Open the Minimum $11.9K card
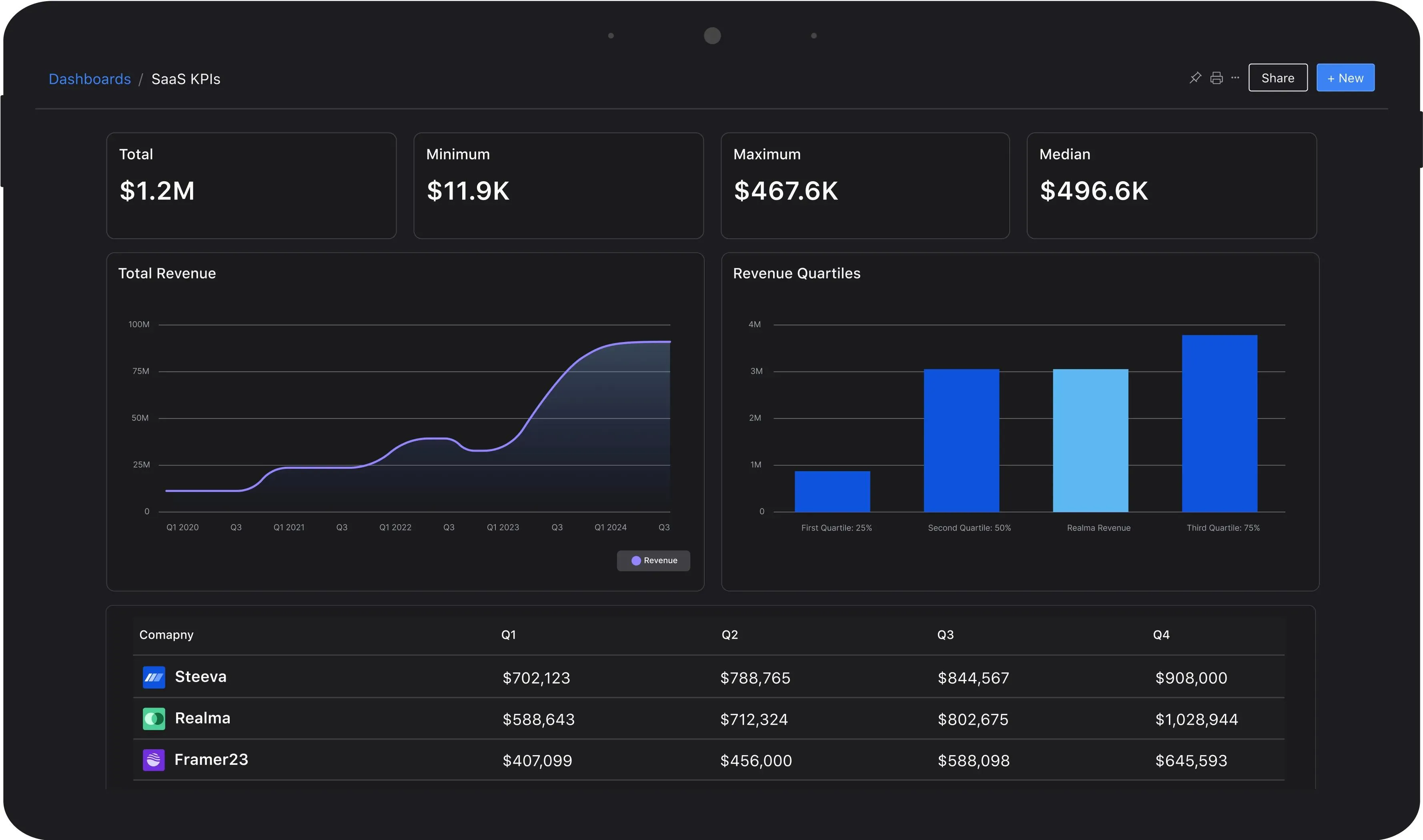This screenshot has width=1423, height=840. click(558, 186)
